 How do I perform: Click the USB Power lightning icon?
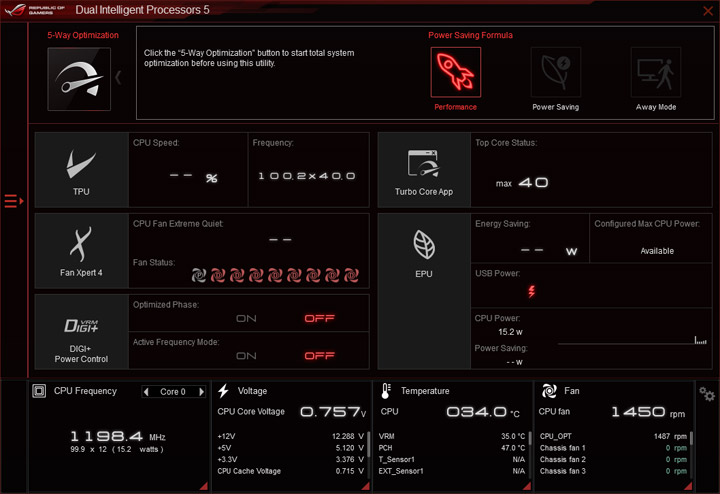coord(531,291)
